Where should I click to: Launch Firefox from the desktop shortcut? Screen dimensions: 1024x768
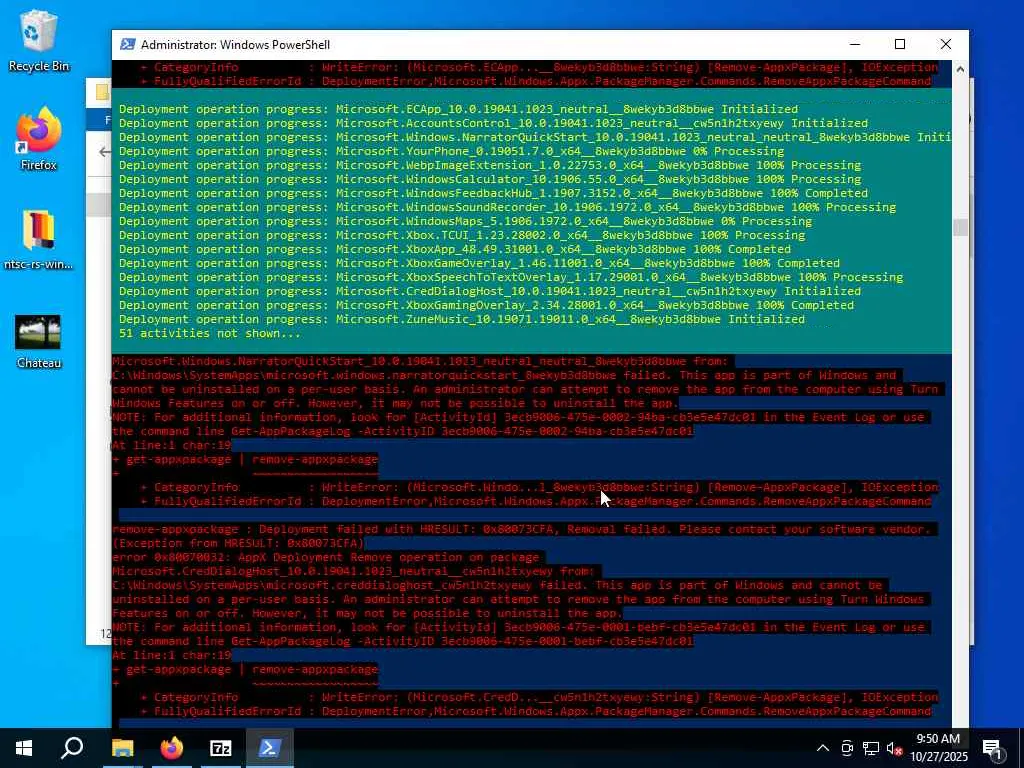click(x=38, y=138)
